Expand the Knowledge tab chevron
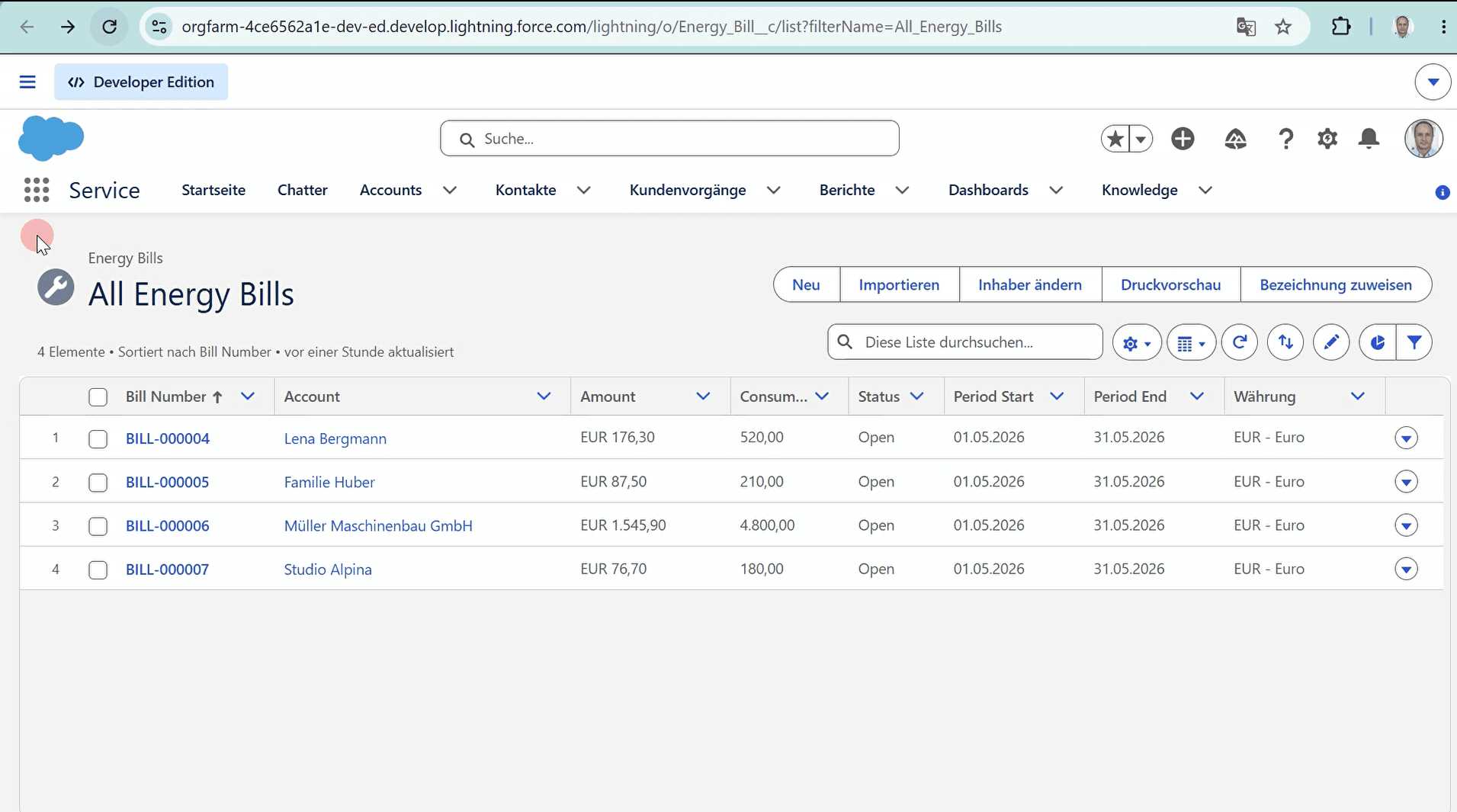1457x812 pixels. (x=1205, y=190)
